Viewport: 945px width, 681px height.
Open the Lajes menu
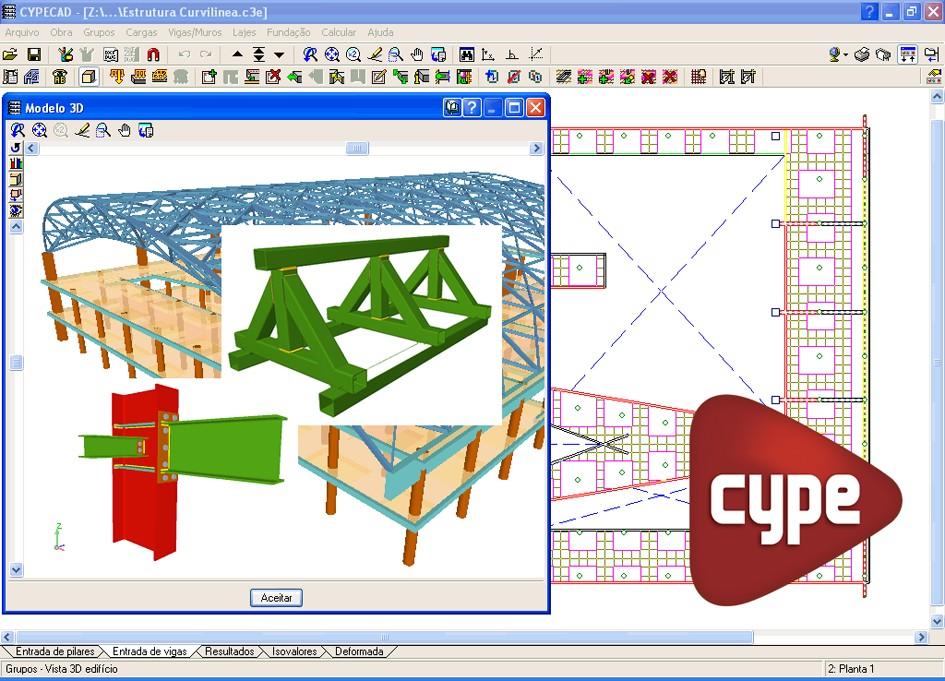coord(244,33)
